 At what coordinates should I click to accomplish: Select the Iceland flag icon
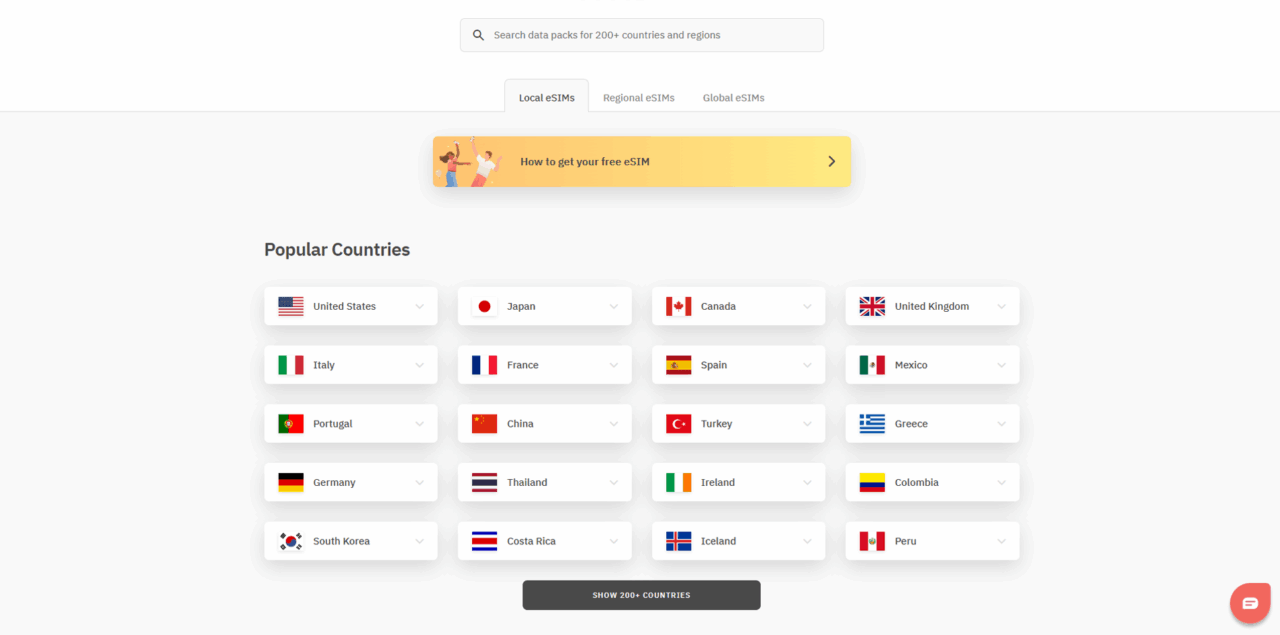click(678, 541)
